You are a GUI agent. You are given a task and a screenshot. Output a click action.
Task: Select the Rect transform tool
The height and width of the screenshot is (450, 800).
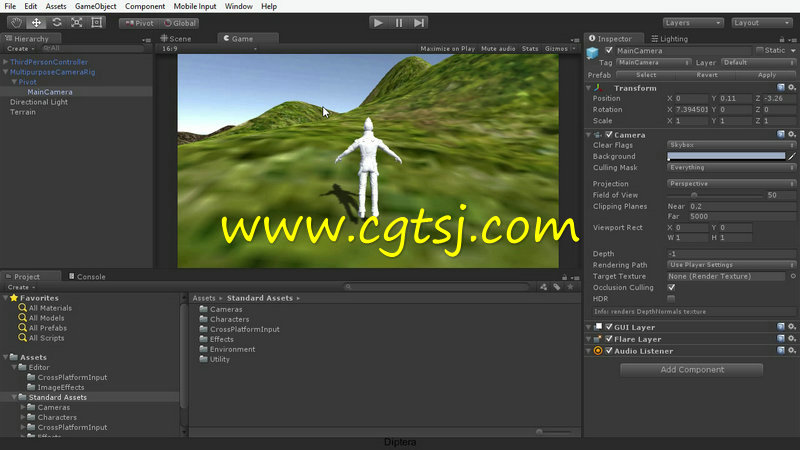96,22
